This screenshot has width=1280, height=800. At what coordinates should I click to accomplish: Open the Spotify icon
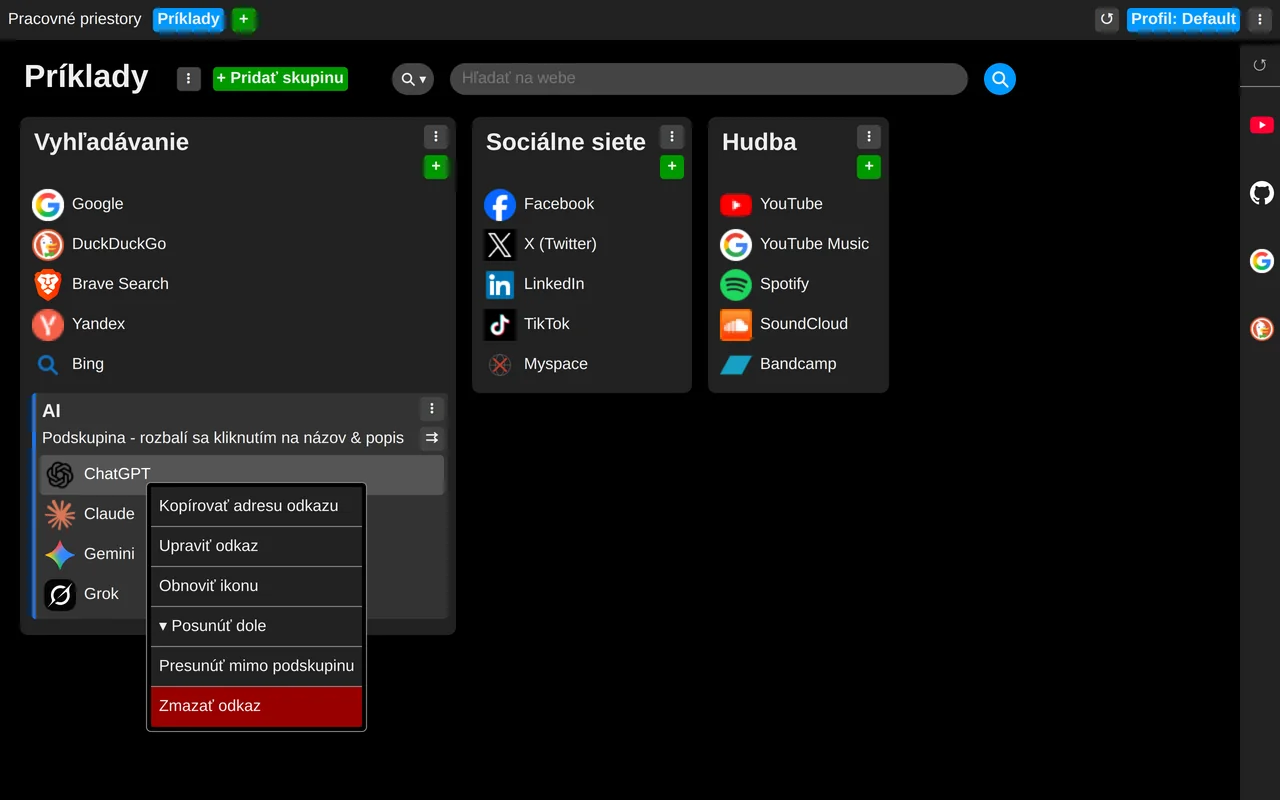[736, 284]
